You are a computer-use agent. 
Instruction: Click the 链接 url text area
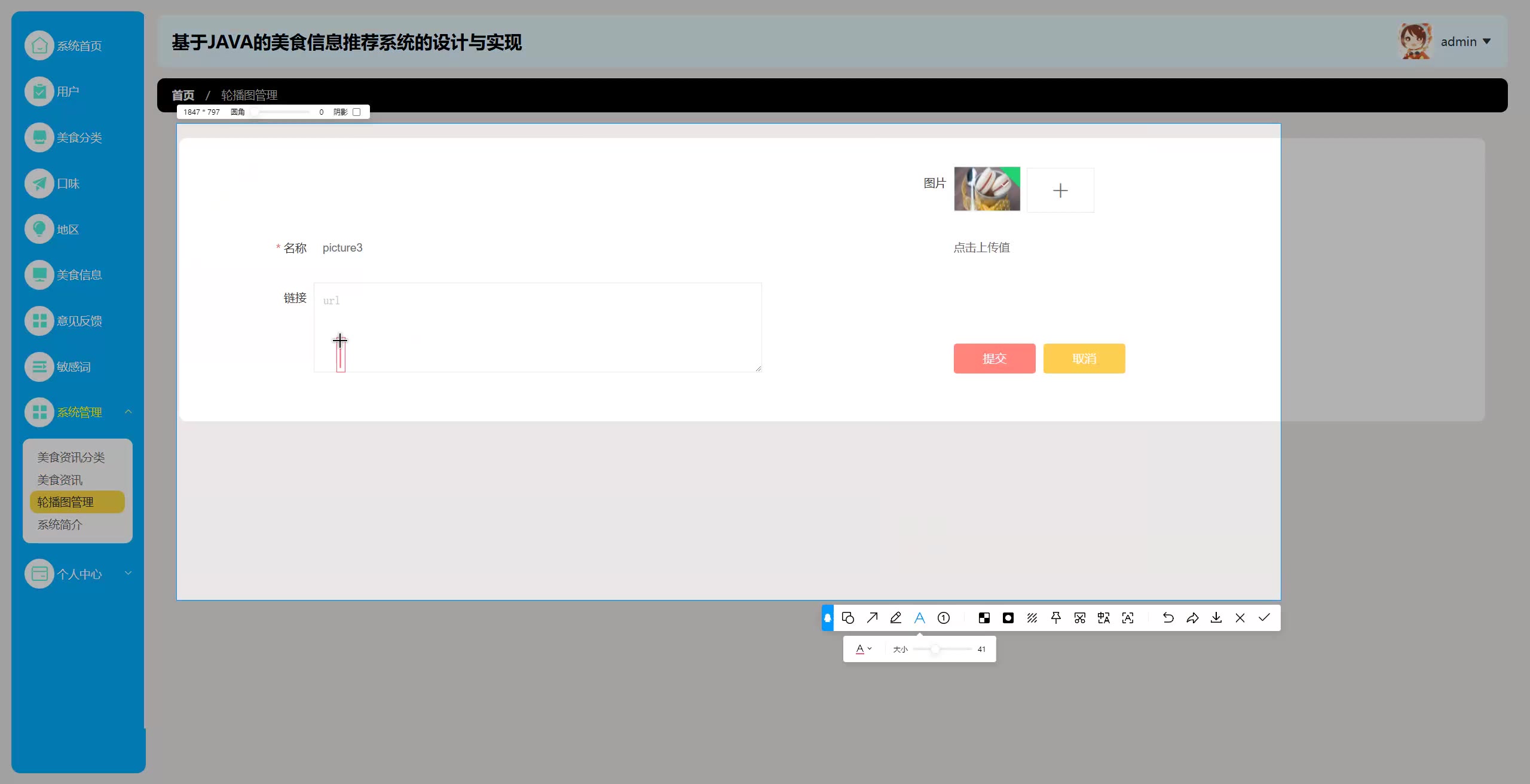pyautogui.click(x=538, y=327)
